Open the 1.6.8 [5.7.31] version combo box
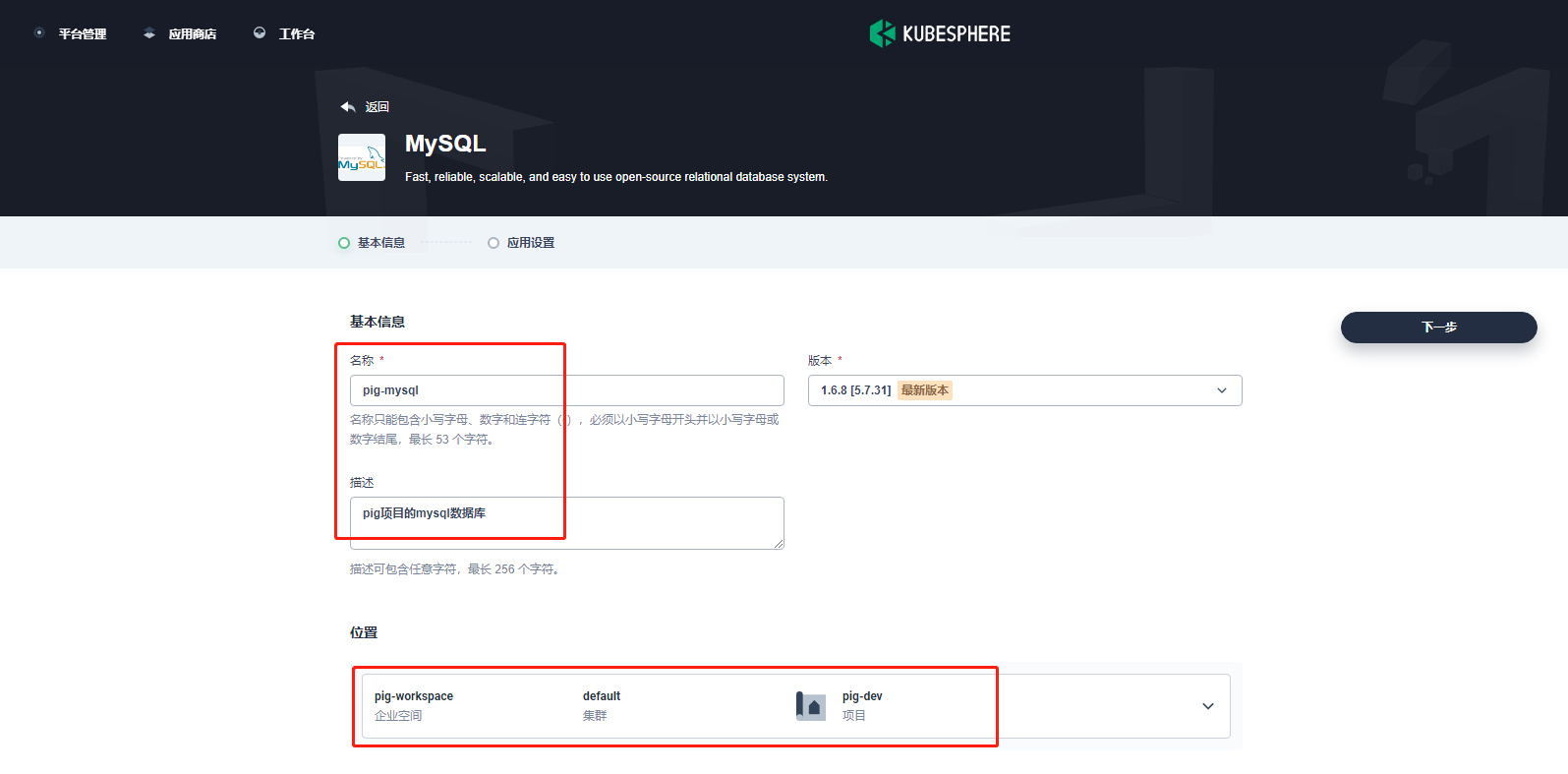This screenshot has width=1568, height=774. [x=1024, y=390]
